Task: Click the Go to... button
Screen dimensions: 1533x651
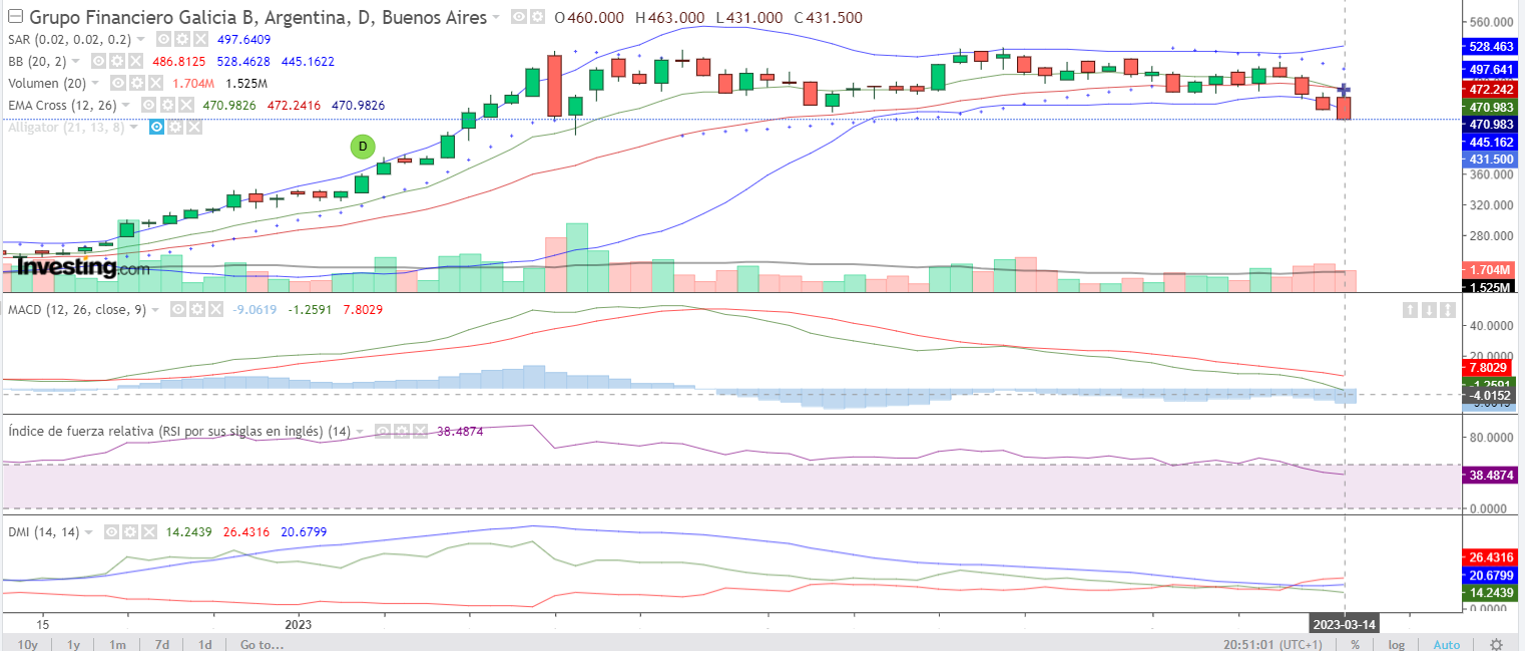Action: (263, 644)
